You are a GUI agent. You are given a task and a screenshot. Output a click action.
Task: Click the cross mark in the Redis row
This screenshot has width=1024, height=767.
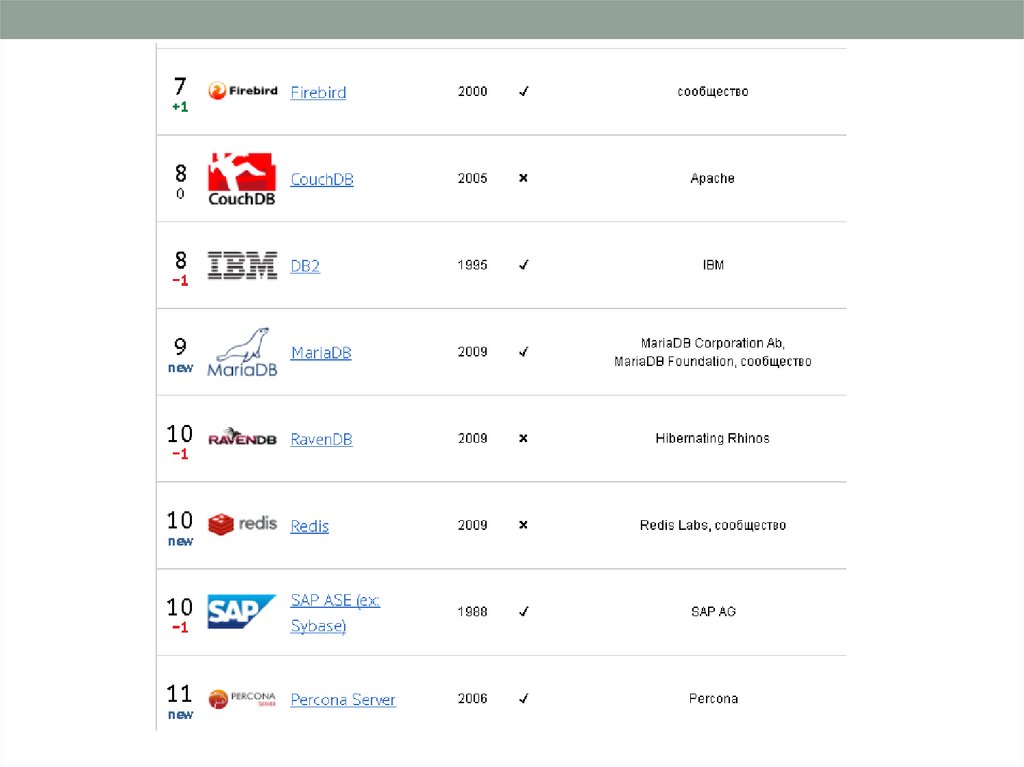click(x=523, y=525)
